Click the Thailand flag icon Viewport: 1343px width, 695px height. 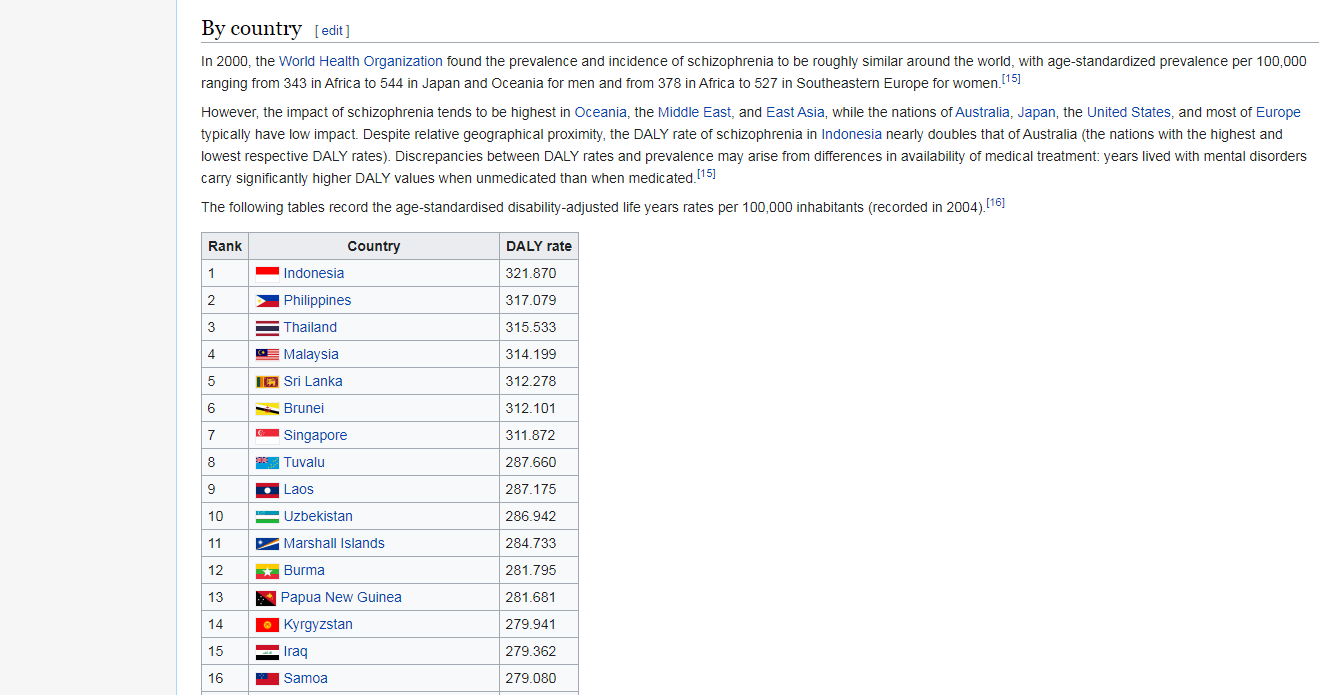[267, 327]
